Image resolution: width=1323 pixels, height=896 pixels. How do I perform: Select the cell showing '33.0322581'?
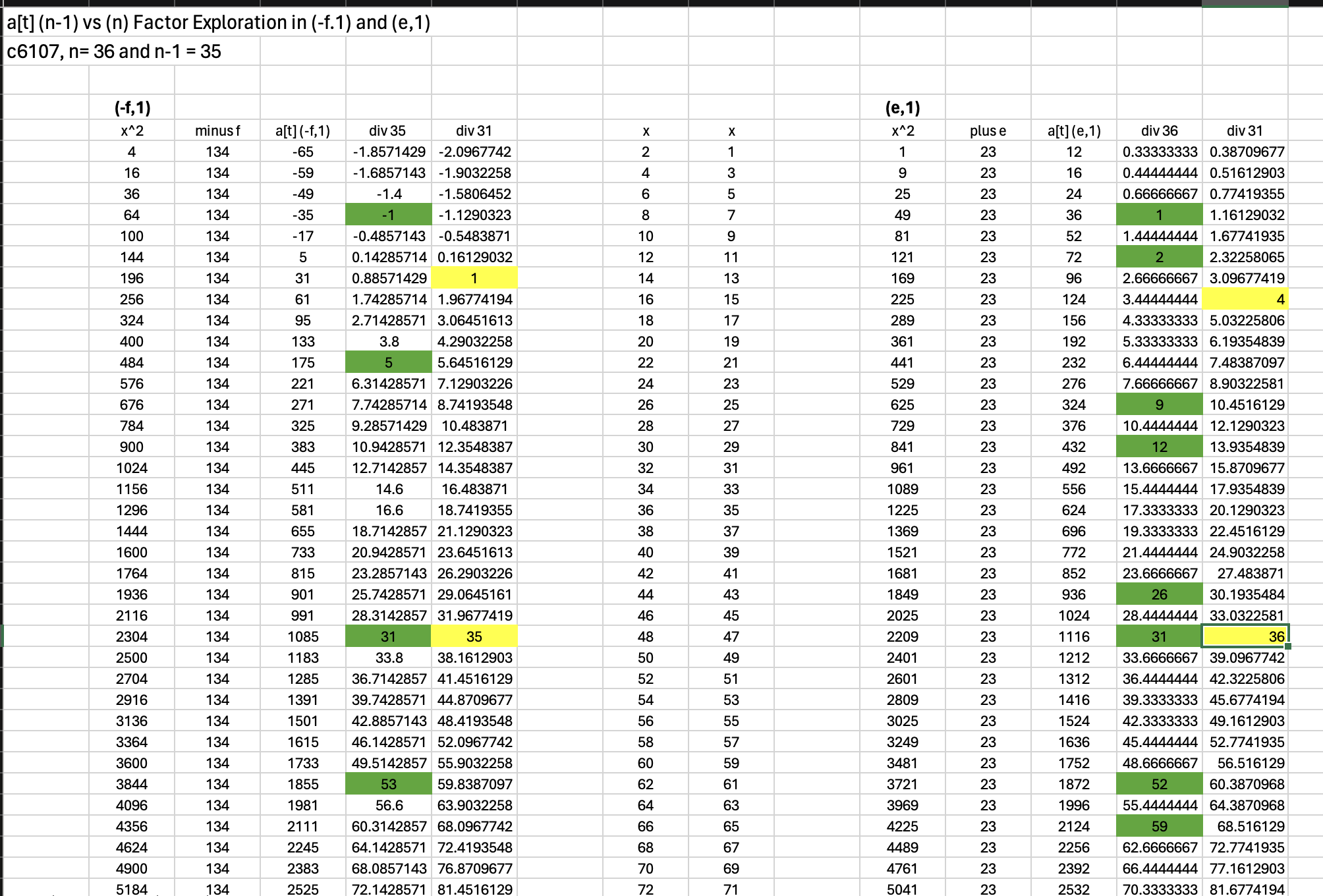(1245, 615)
